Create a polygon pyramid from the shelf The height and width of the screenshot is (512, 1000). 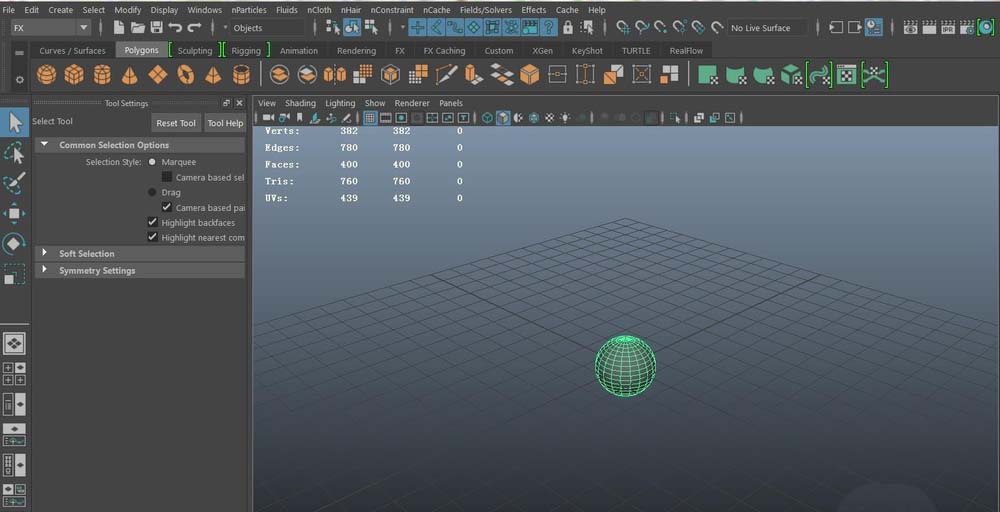click(213, 75)
